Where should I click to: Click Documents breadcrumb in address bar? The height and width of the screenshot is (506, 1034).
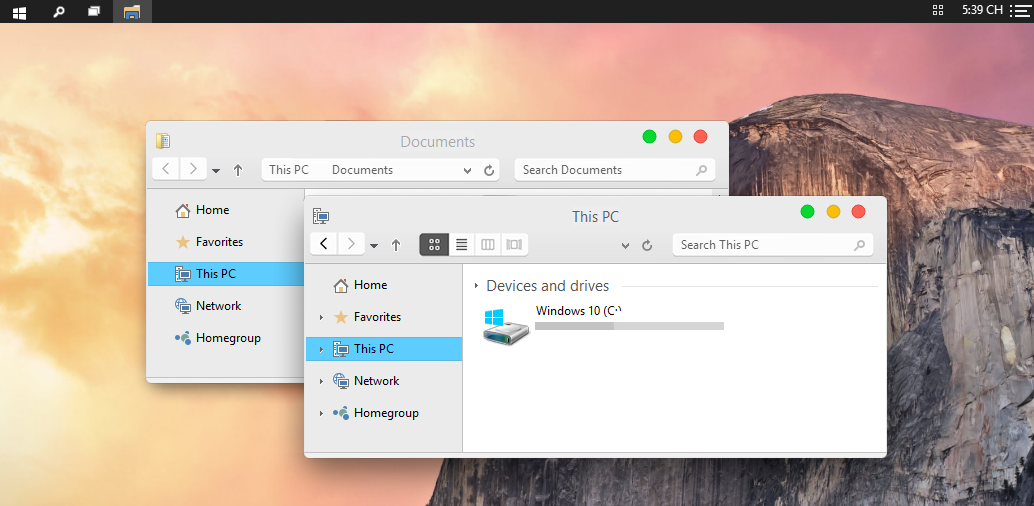coord(362,170)
